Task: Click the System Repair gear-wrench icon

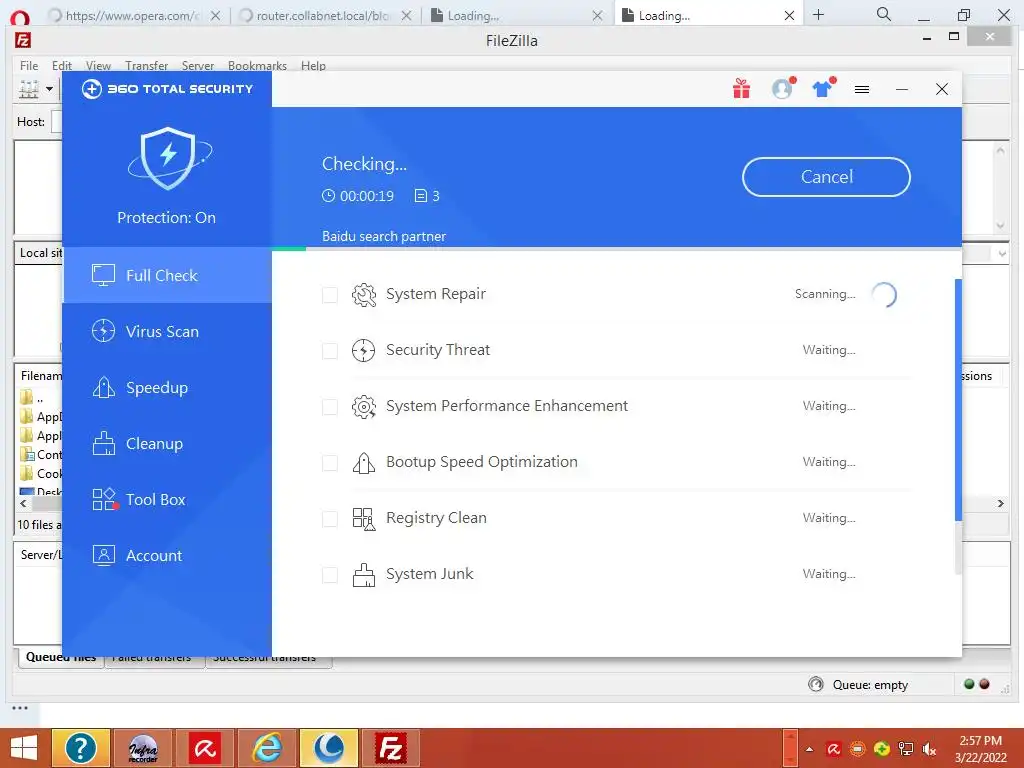Action: (364, 295)
